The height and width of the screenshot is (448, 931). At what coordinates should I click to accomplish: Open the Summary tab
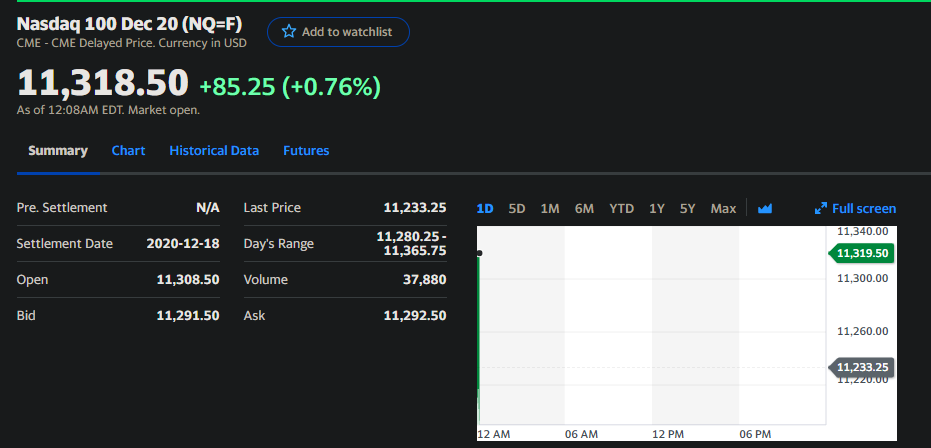pyautogui.click(x=58, y=151)
